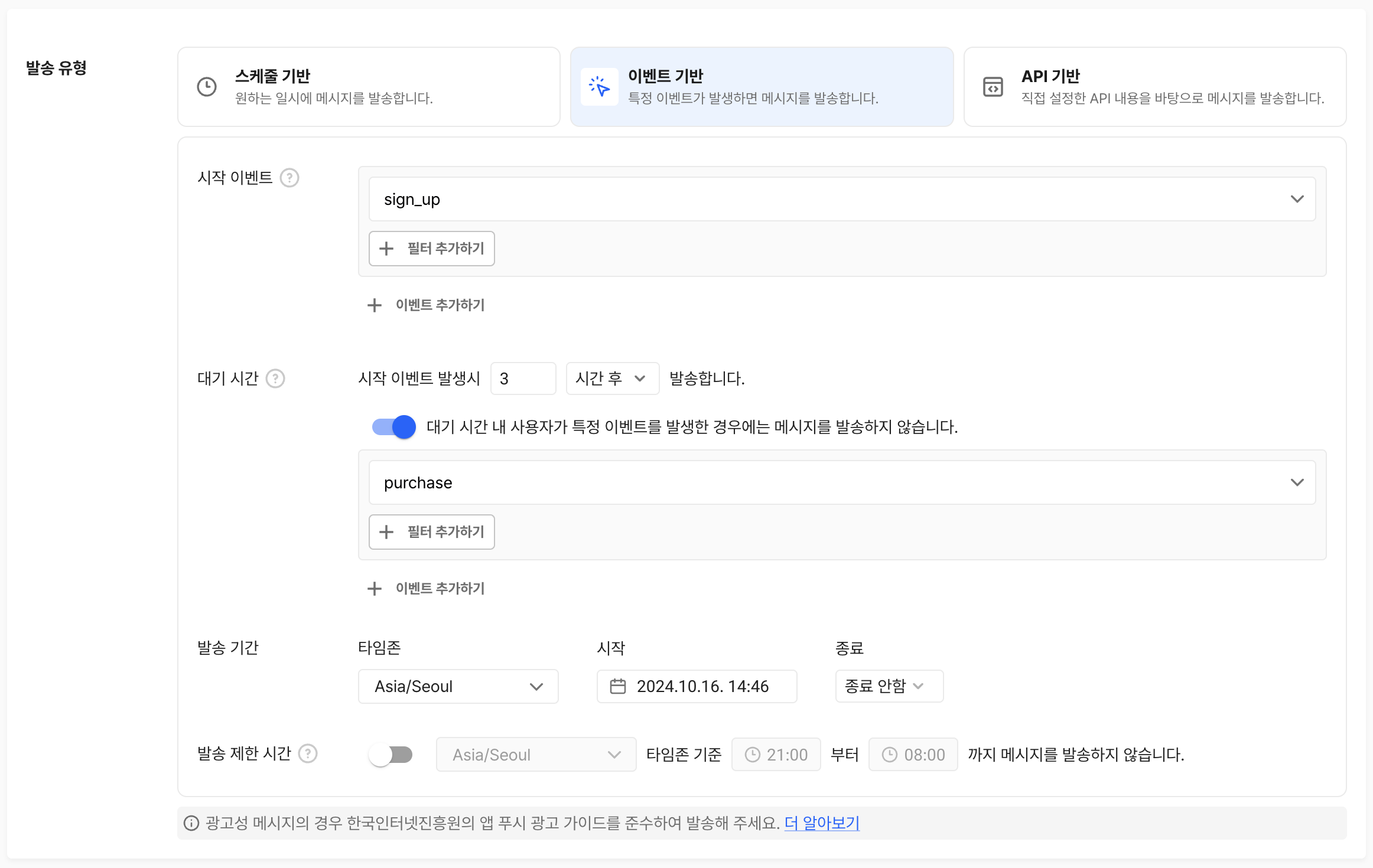Click the start date field 2024.10.16. 14:46
The height and width of the screenshot is (868, 1373).
click(697, 686)
